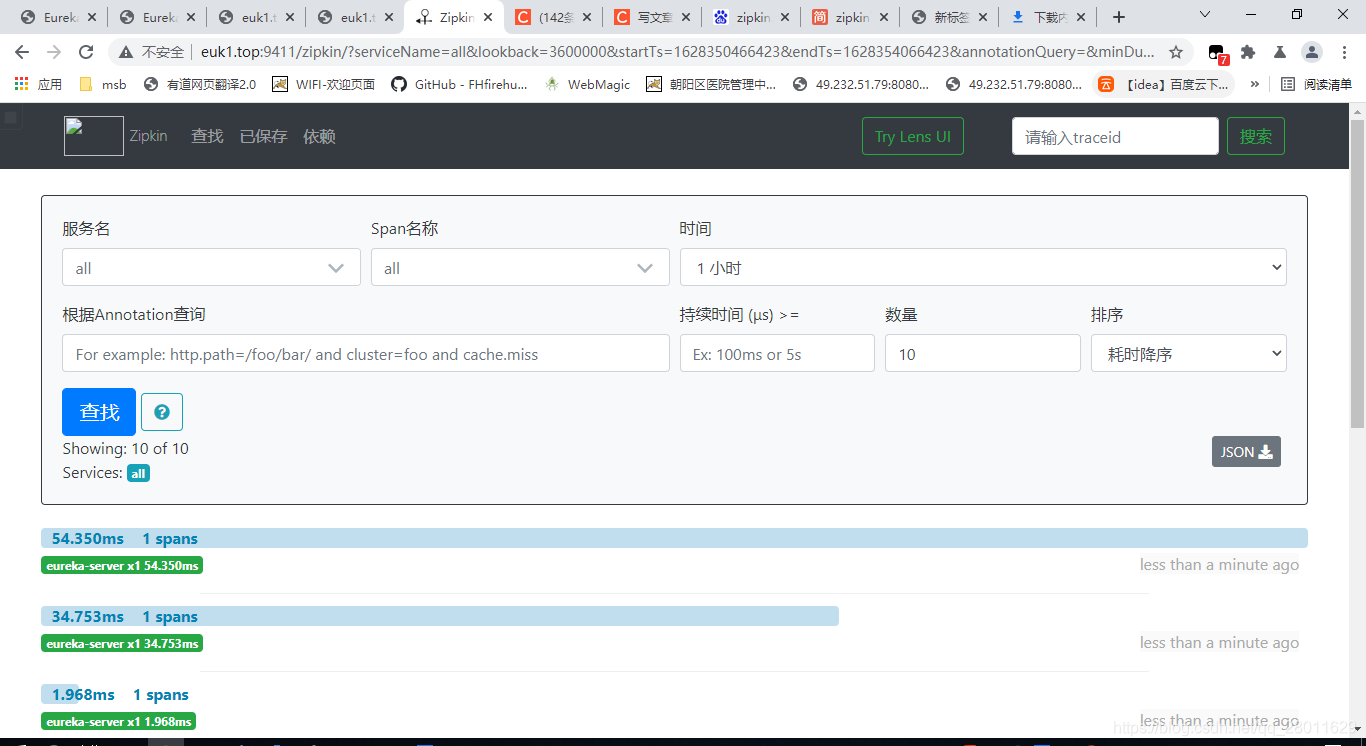1366x746 pixels.
Task: Click the Zipkin brand text
Action: point(148,136)
